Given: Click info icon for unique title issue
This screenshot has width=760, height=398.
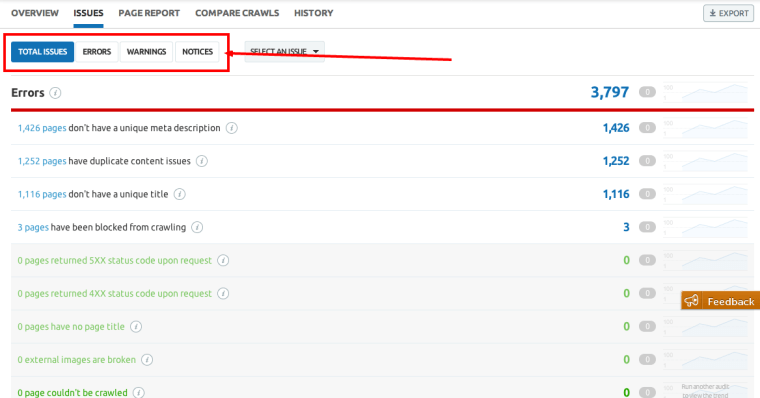Looking at the screenshot, I should tap(179, 194).
